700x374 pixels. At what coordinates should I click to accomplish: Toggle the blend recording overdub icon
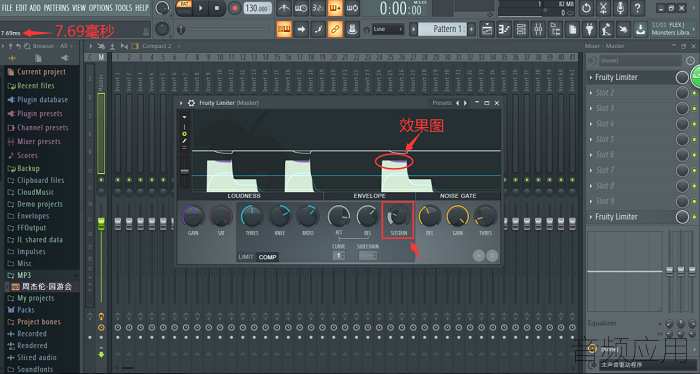click(x=335, y=8)
